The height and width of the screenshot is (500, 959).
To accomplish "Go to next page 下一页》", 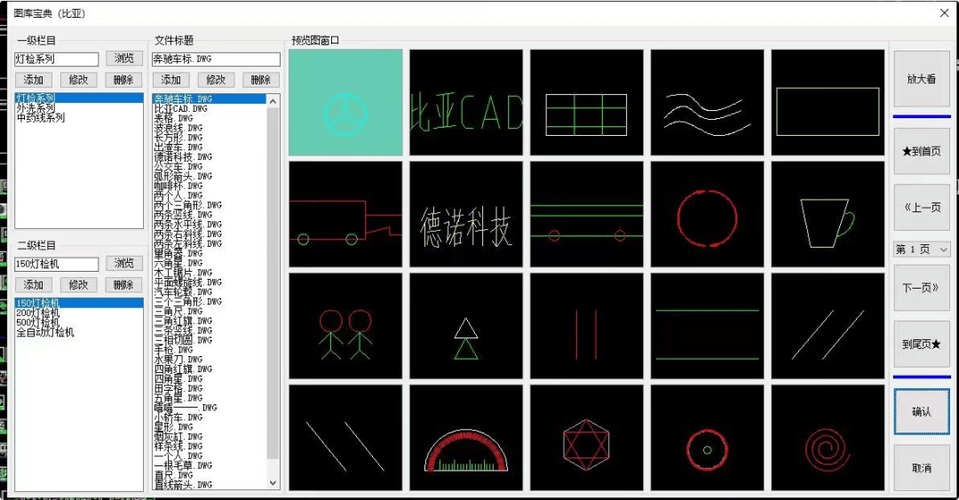I will (922, 288).
